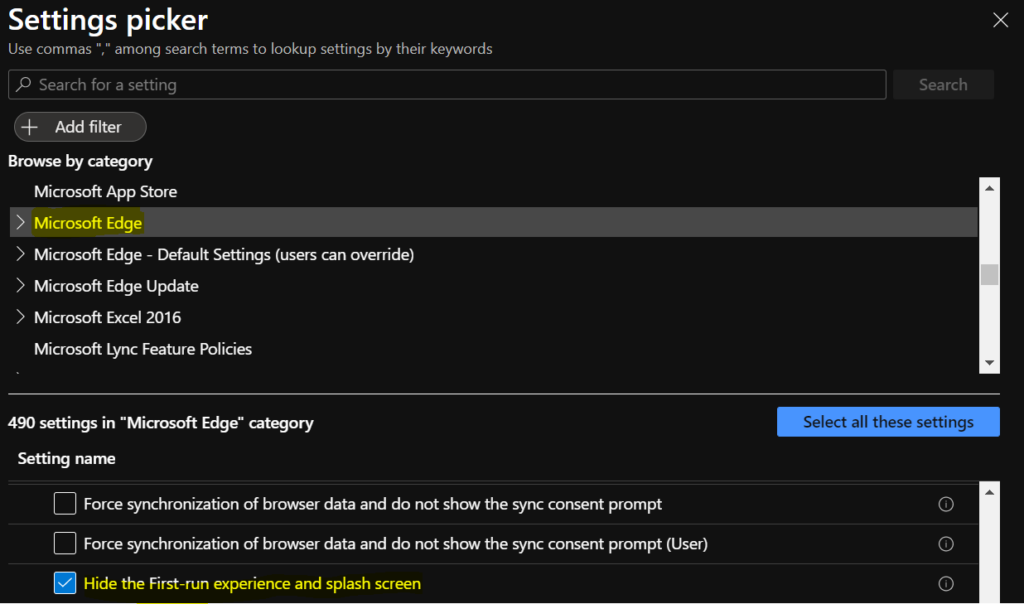This screenshot has width=1024, height=604.
Task: Click info icon beside Force synchronization setting
Action: (x=946, y=504)
